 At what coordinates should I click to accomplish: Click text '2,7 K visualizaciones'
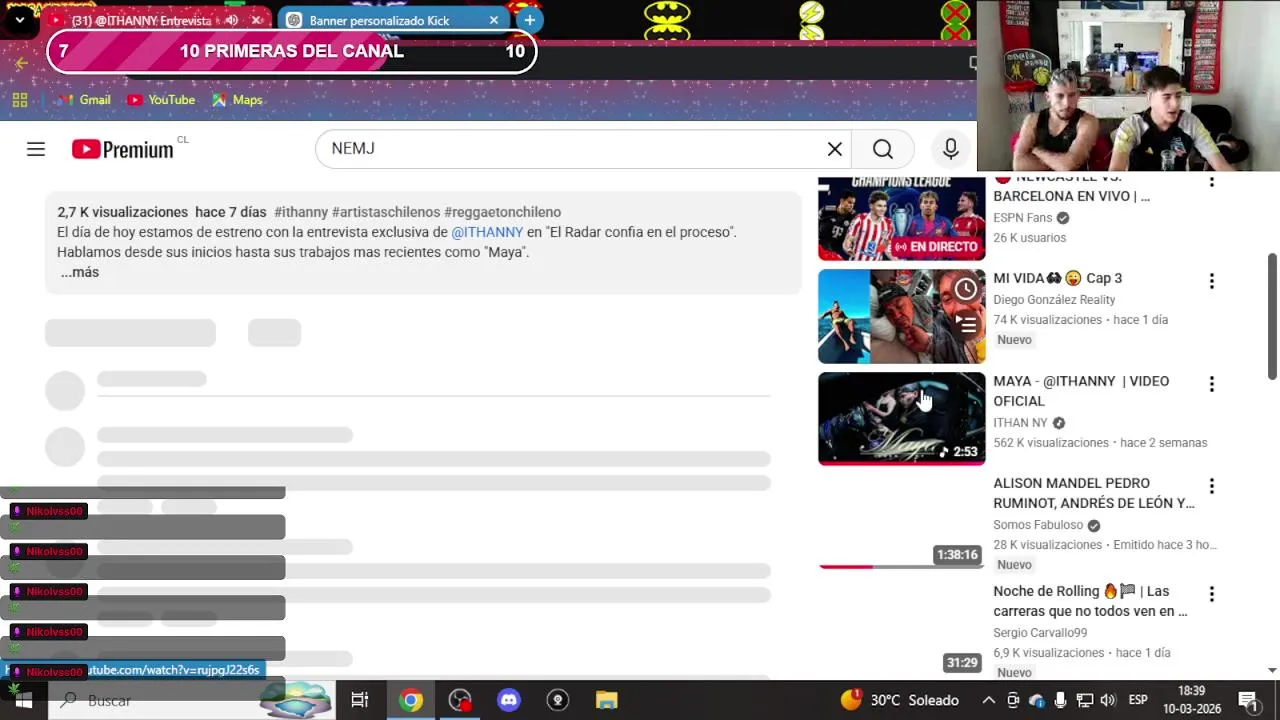(123, 212)
